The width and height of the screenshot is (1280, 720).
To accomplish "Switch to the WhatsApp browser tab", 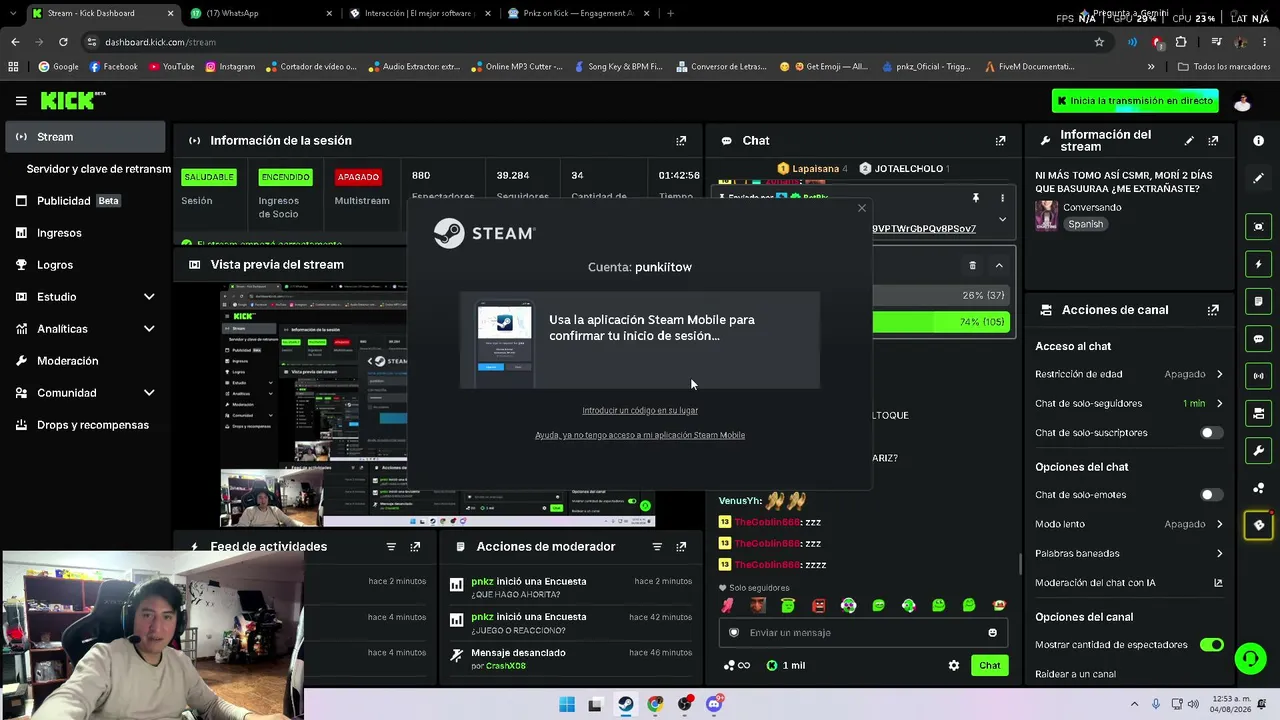I will click(260, 13).
